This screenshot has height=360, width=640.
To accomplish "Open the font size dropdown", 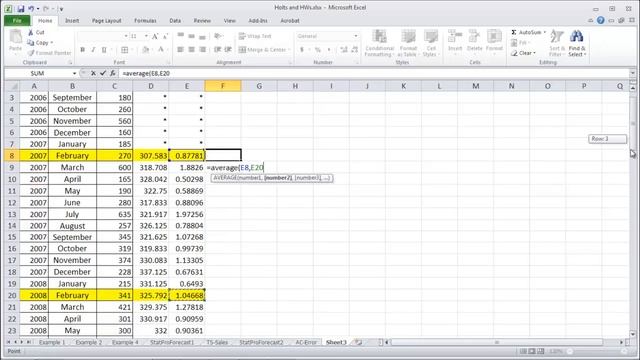I will coord(146,36).
